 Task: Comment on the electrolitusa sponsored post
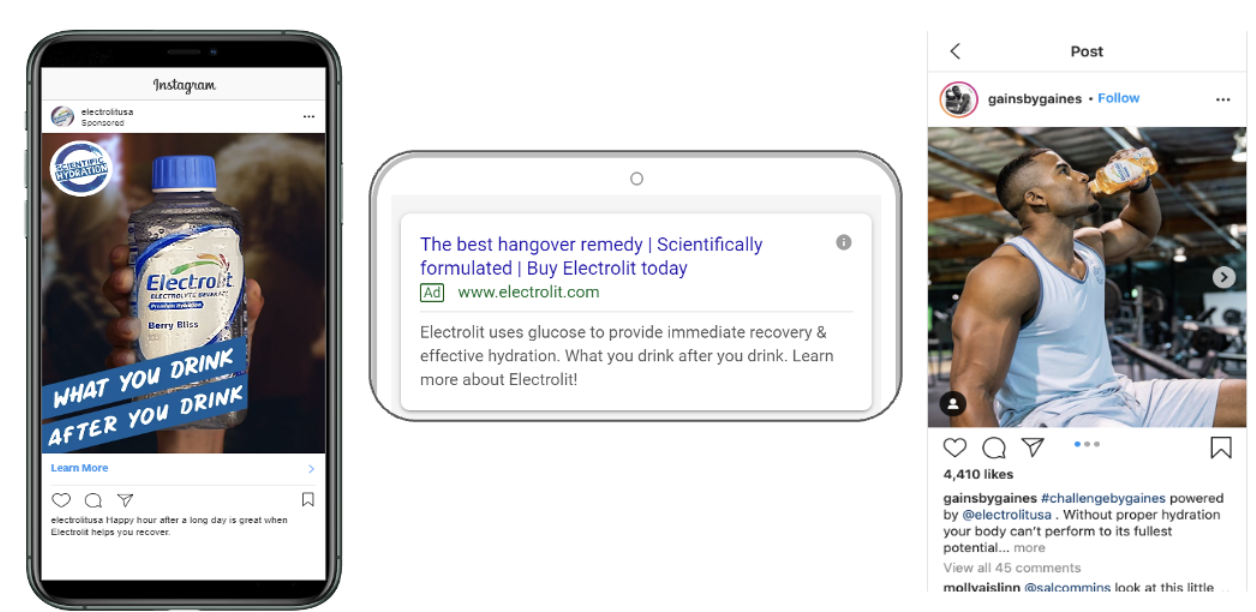[x=93, y=500]
